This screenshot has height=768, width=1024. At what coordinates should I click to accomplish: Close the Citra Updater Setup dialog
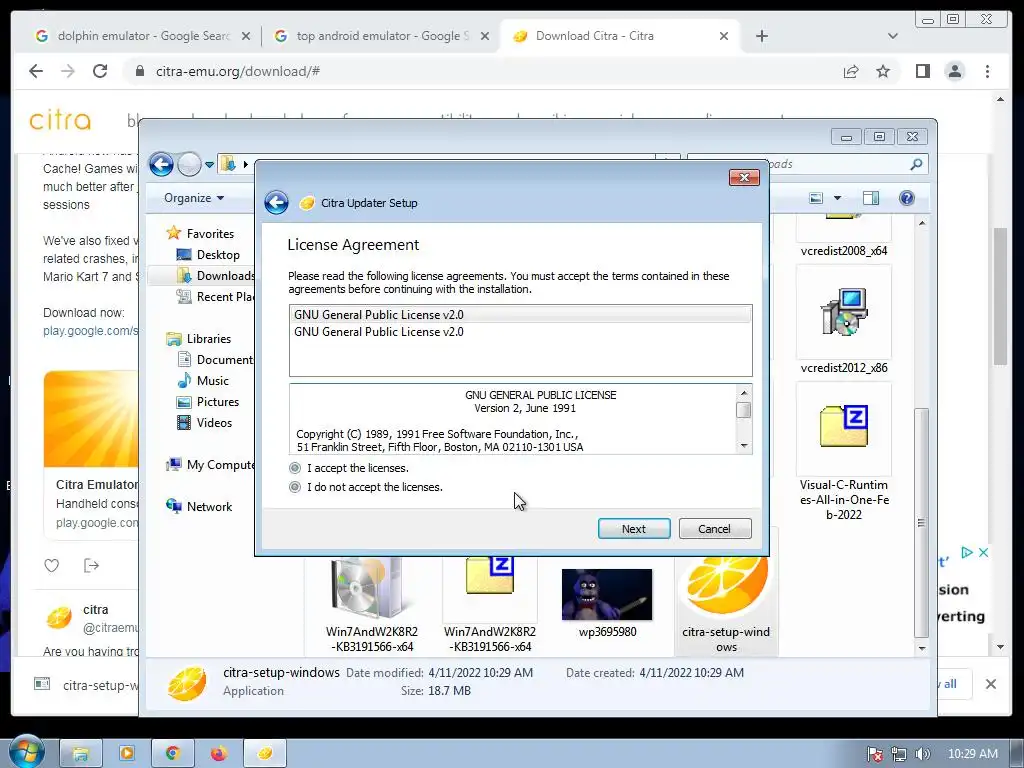744,177
